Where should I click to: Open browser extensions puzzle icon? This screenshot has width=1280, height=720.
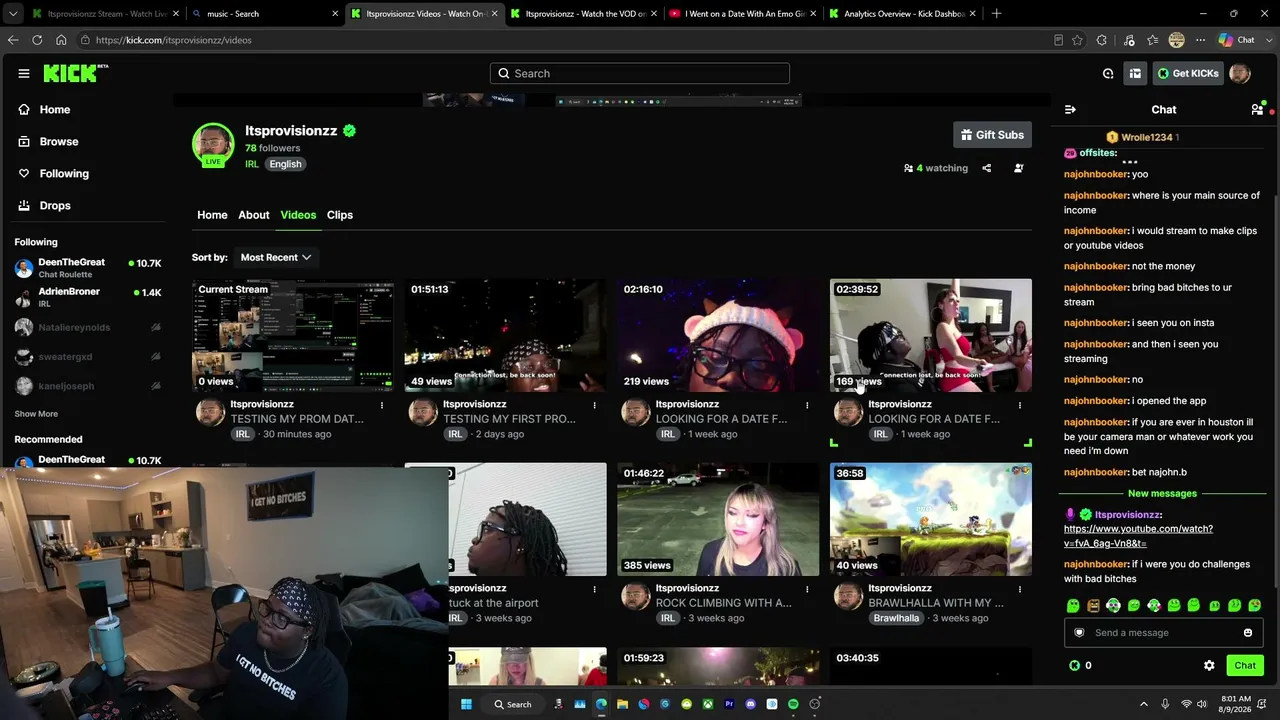(x=1102, y=40)
